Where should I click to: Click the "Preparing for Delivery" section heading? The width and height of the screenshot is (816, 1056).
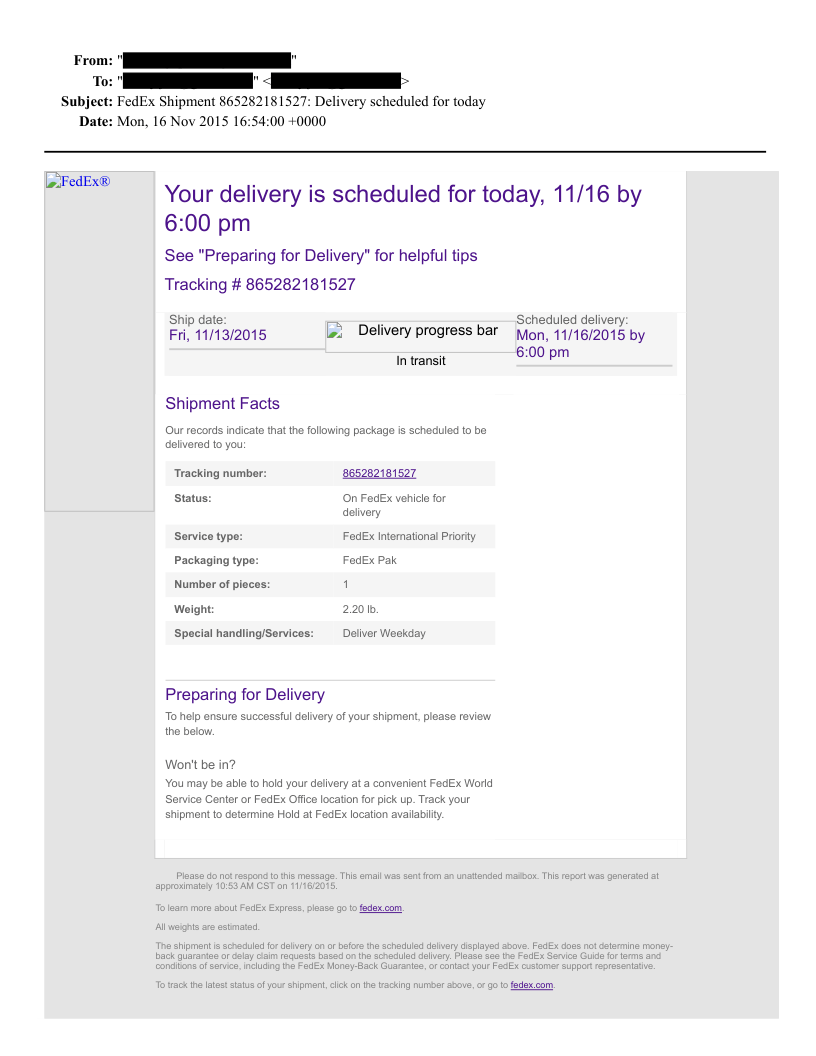pos(245,695)
